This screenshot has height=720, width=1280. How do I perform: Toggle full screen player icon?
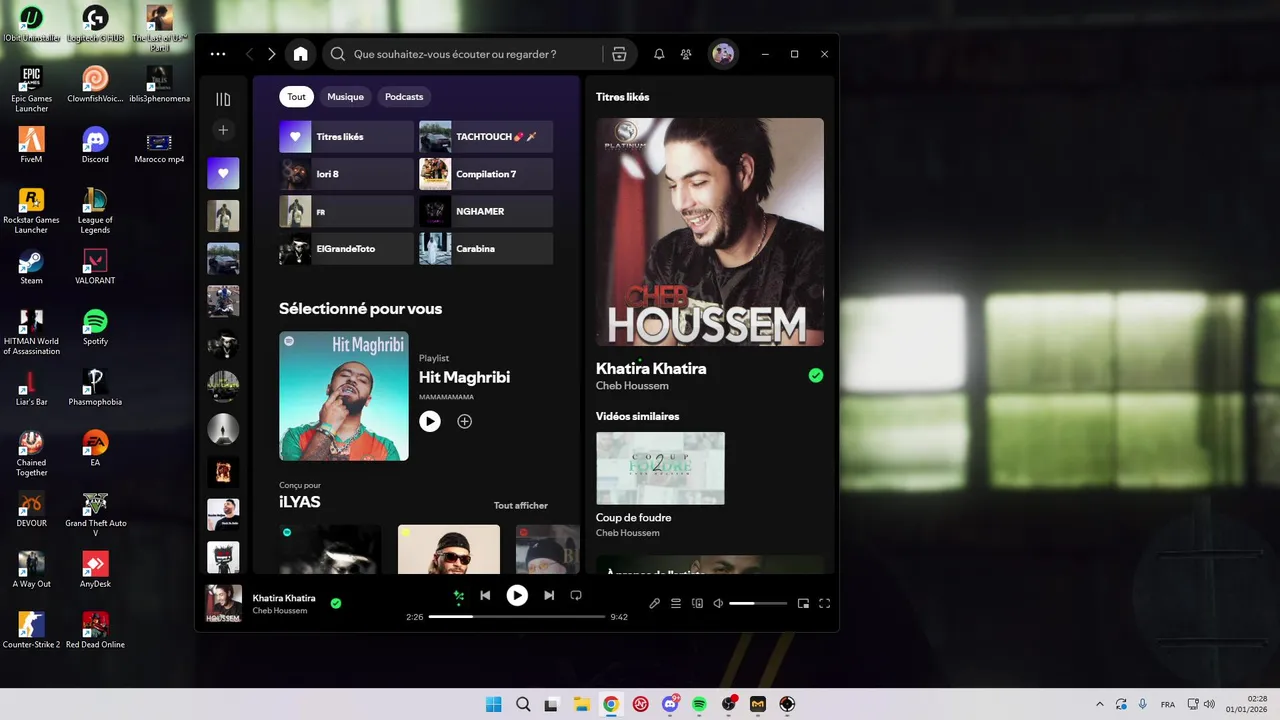click(x=825, y=603)
